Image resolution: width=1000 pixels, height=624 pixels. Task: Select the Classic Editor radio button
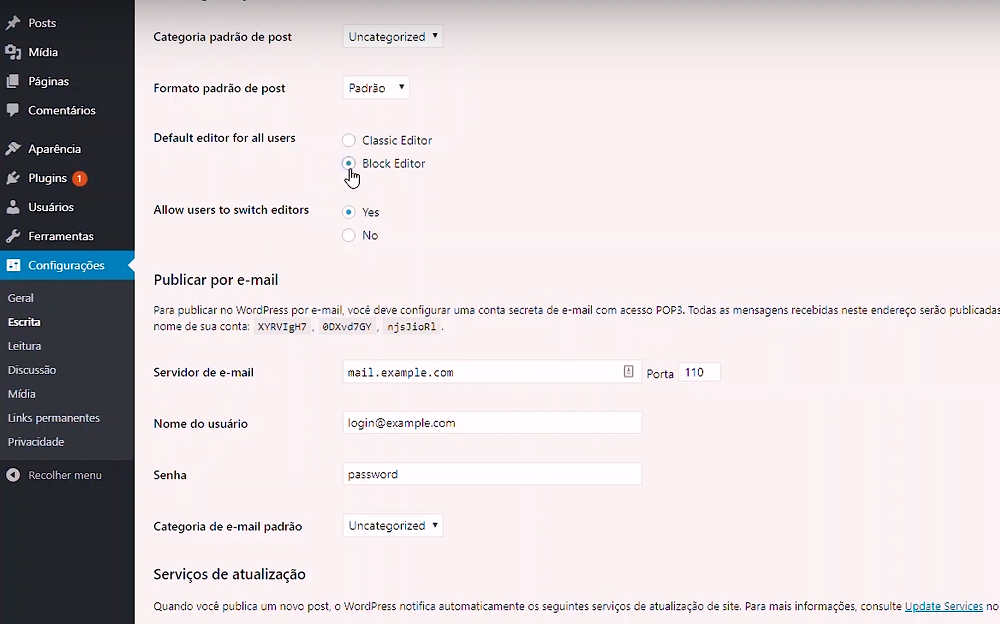[x=348, y=140]
